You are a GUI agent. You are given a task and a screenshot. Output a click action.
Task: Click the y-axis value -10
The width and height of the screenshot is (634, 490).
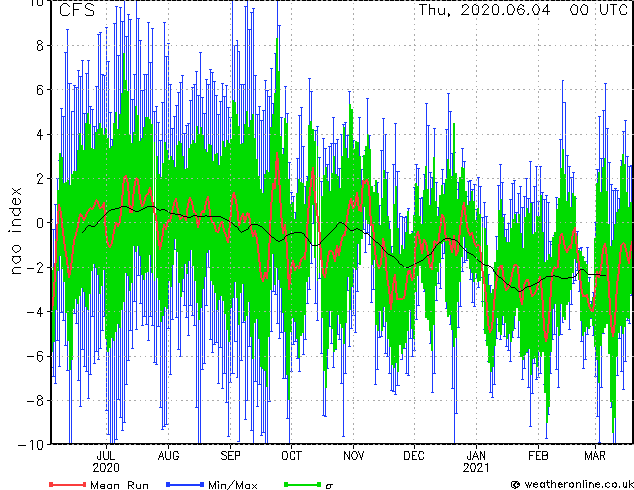[31, 445]
